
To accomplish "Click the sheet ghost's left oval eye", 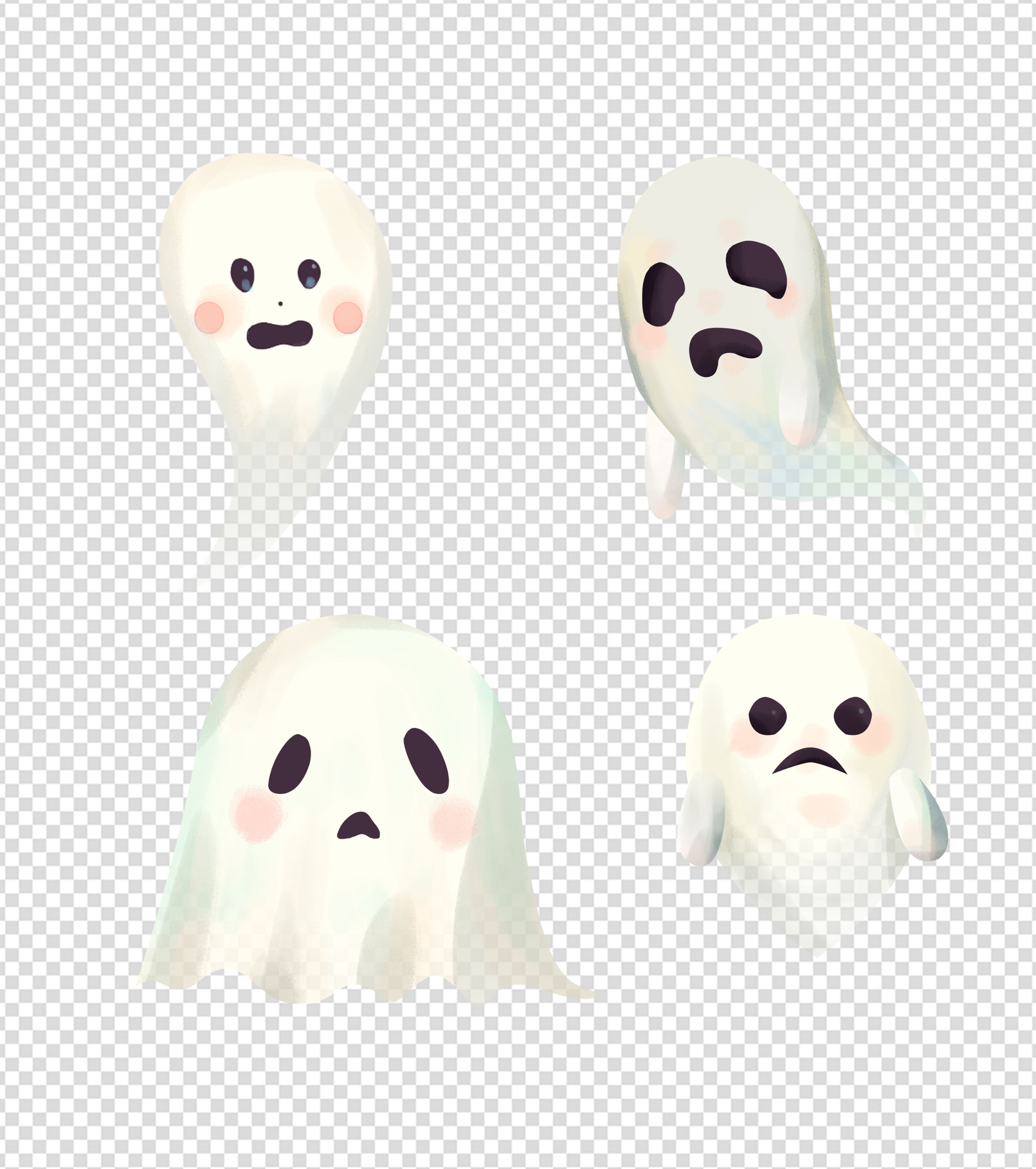I will tap(290, 764).
